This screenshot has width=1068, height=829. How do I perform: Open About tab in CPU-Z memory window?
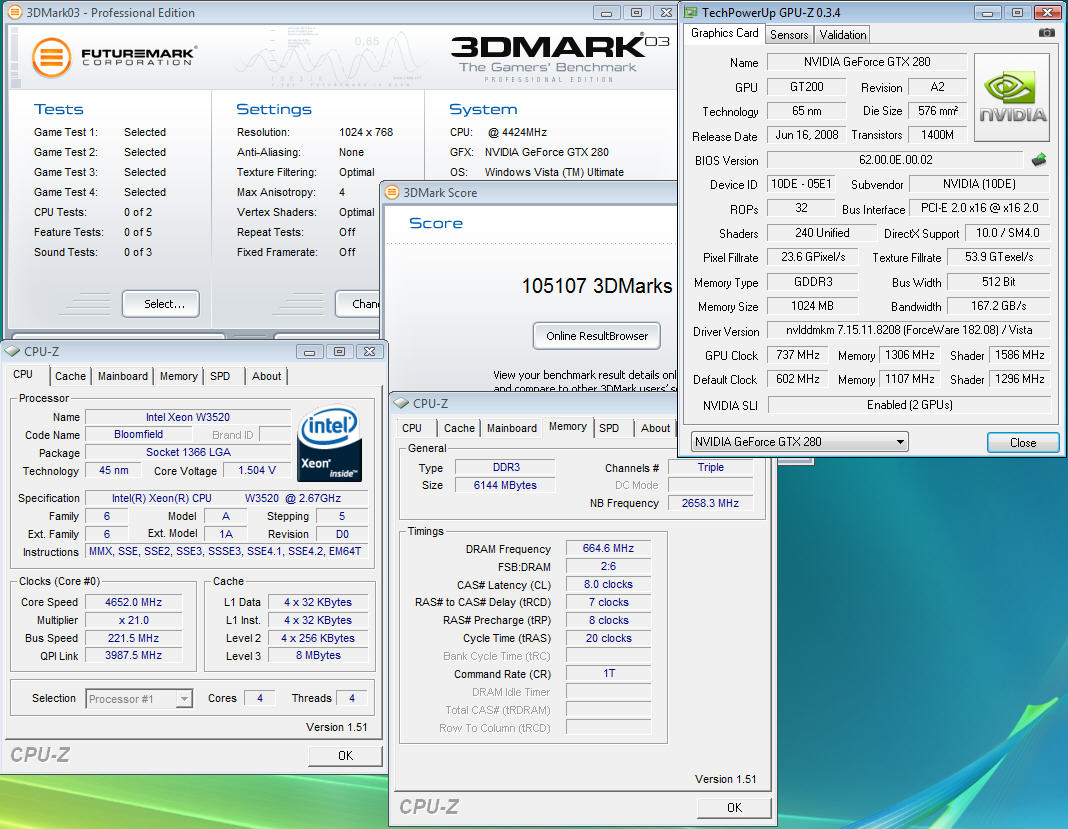(655, 428)
